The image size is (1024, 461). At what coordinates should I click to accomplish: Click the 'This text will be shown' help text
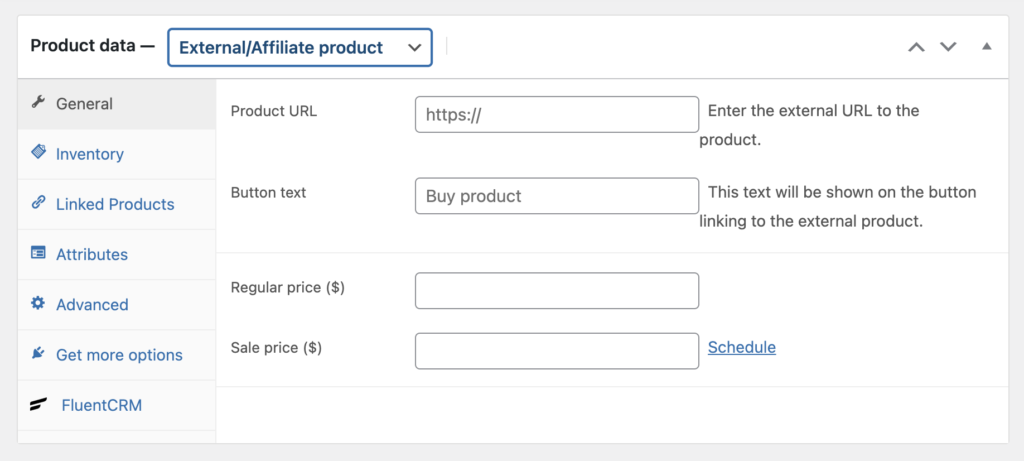click(839, 206)
